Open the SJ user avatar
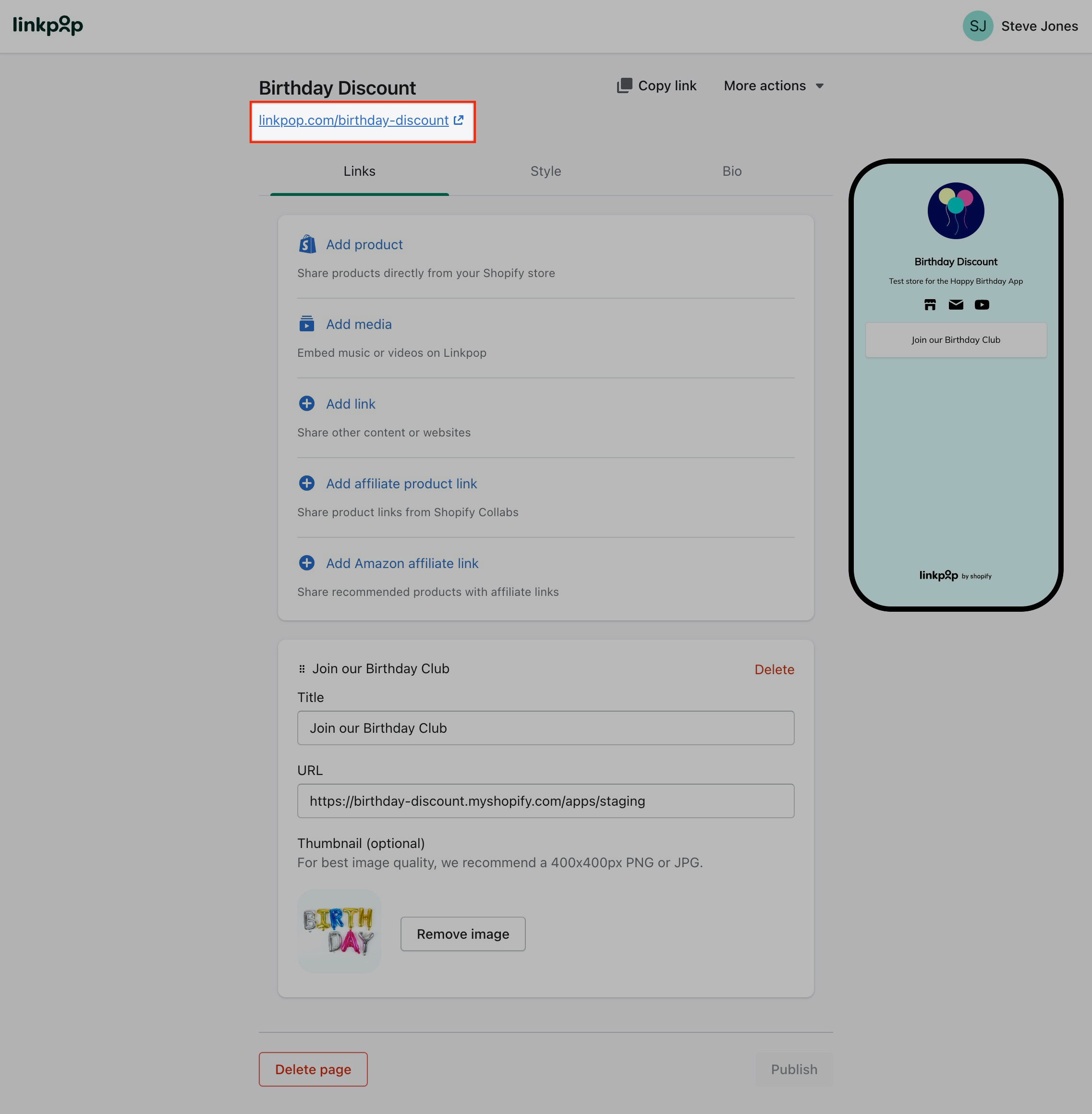 (x=977, y=26)
